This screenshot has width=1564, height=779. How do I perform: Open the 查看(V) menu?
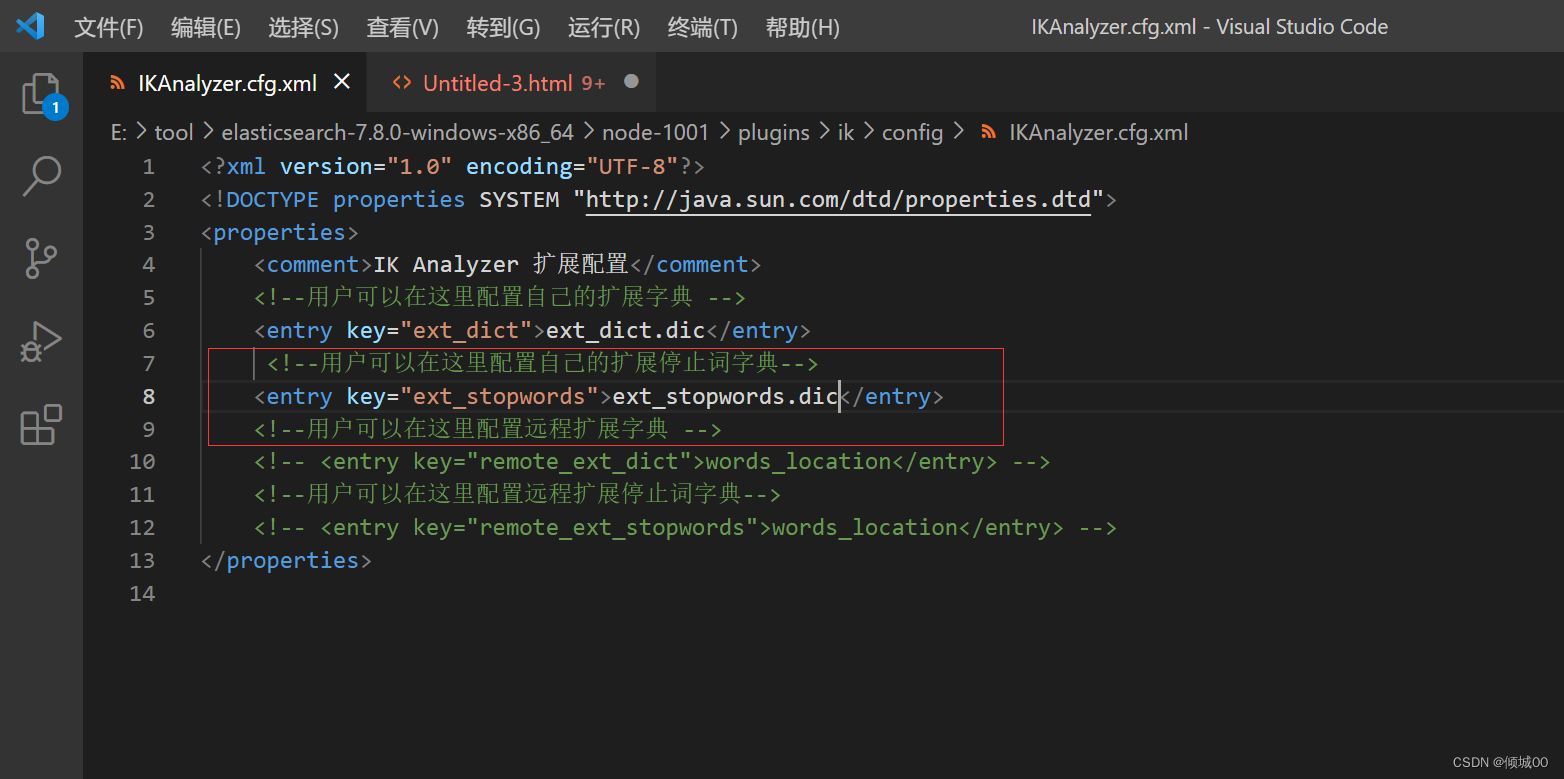pyautogui.click(x=403, y=27)
